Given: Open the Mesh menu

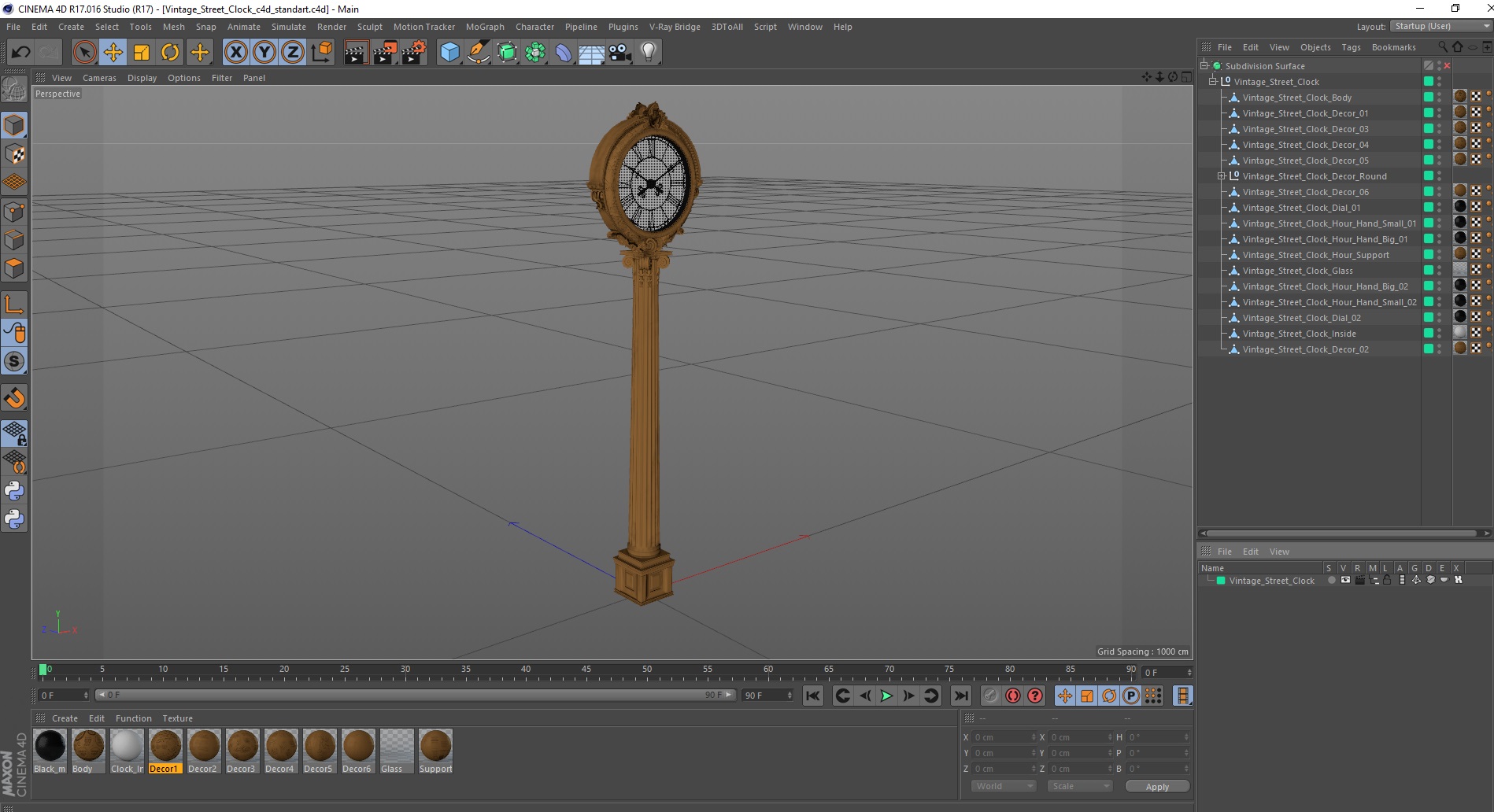Looking at the screenshot, I should (174, 27).
